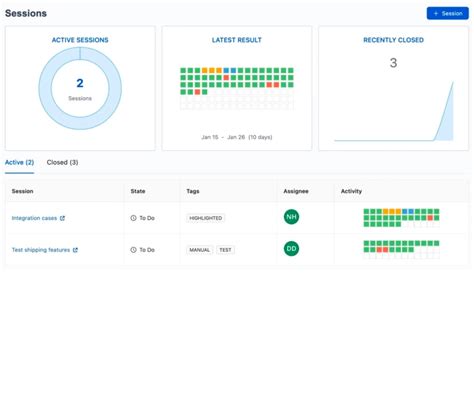Open the Test shipping features session link
474x397 pixels.
click(x=41, y=250)
